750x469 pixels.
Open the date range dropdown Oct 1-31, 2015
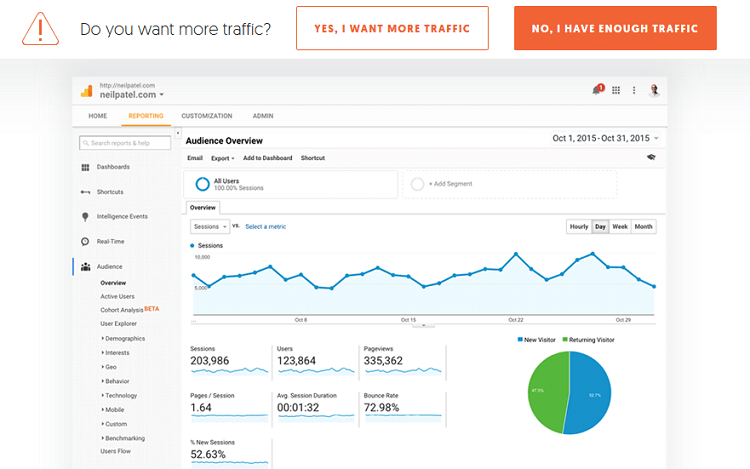(x=606, y=138)
